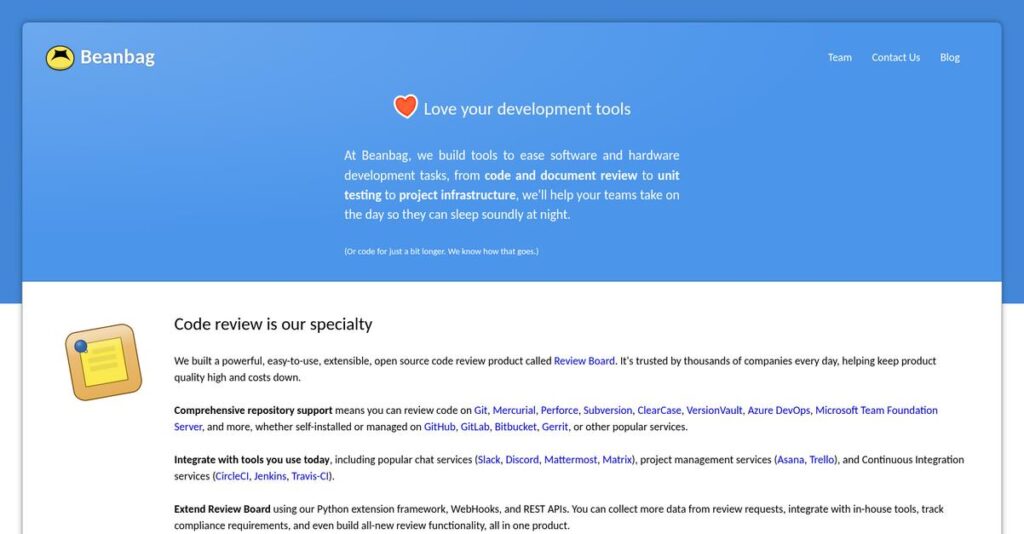Visit the Travis-CI link
The height and width of the screenshot is (534, 1024).
coord(310,477)
